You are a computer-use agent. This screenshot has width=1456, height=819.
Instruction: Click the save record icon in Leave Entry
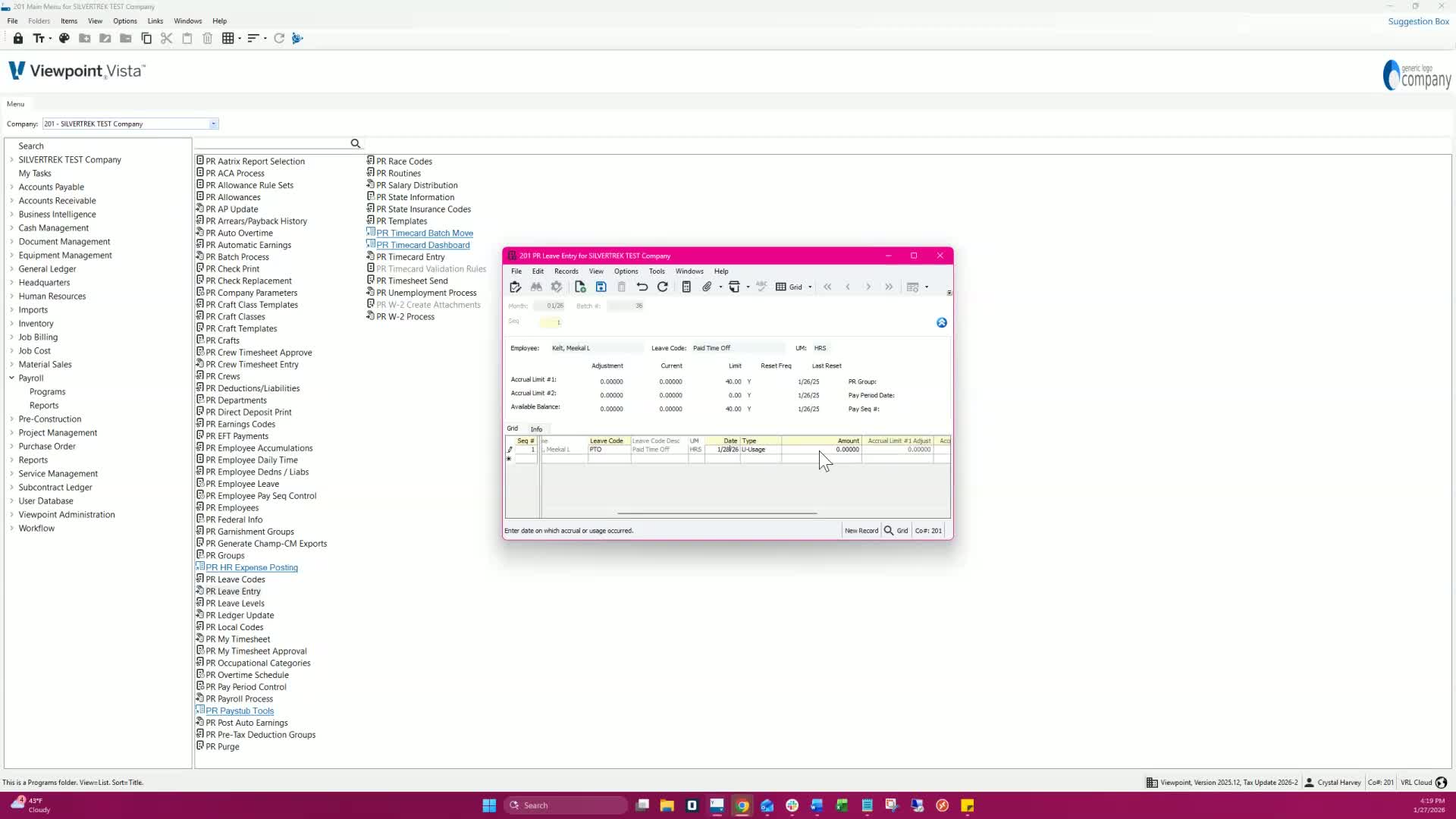coord(601,287)
